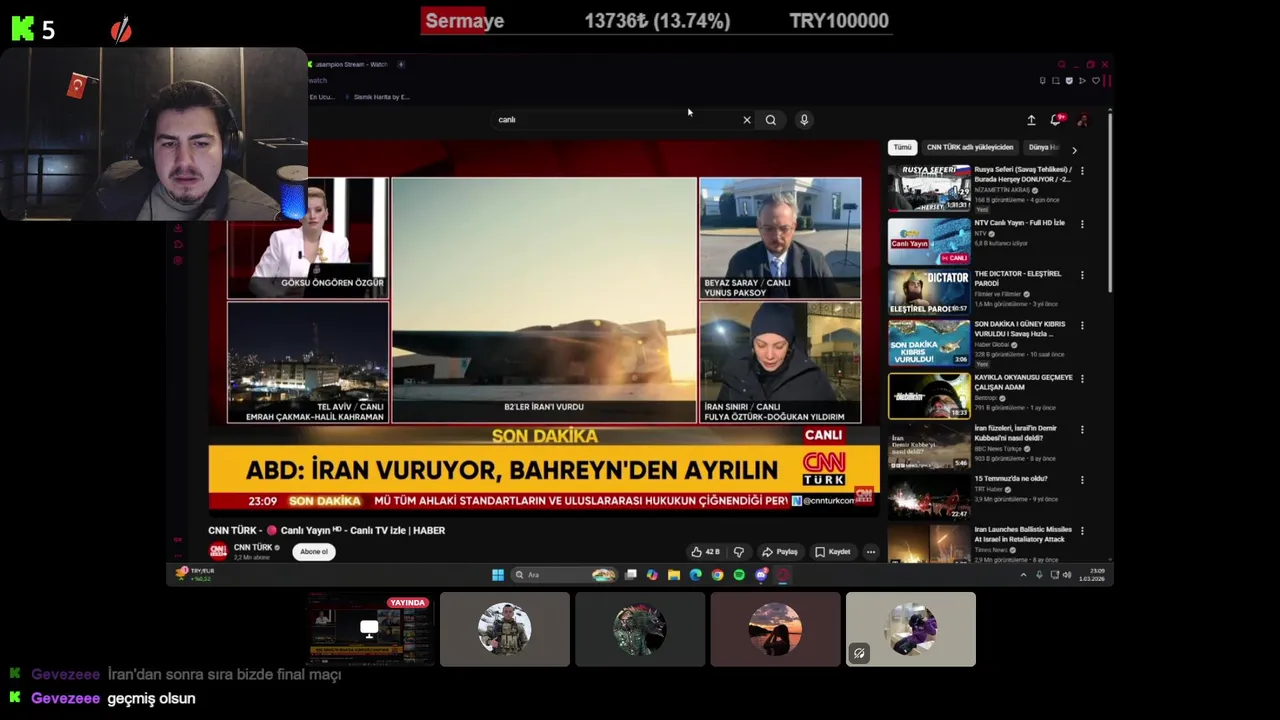Click the Task View taskbar icon

click(631, 575)
